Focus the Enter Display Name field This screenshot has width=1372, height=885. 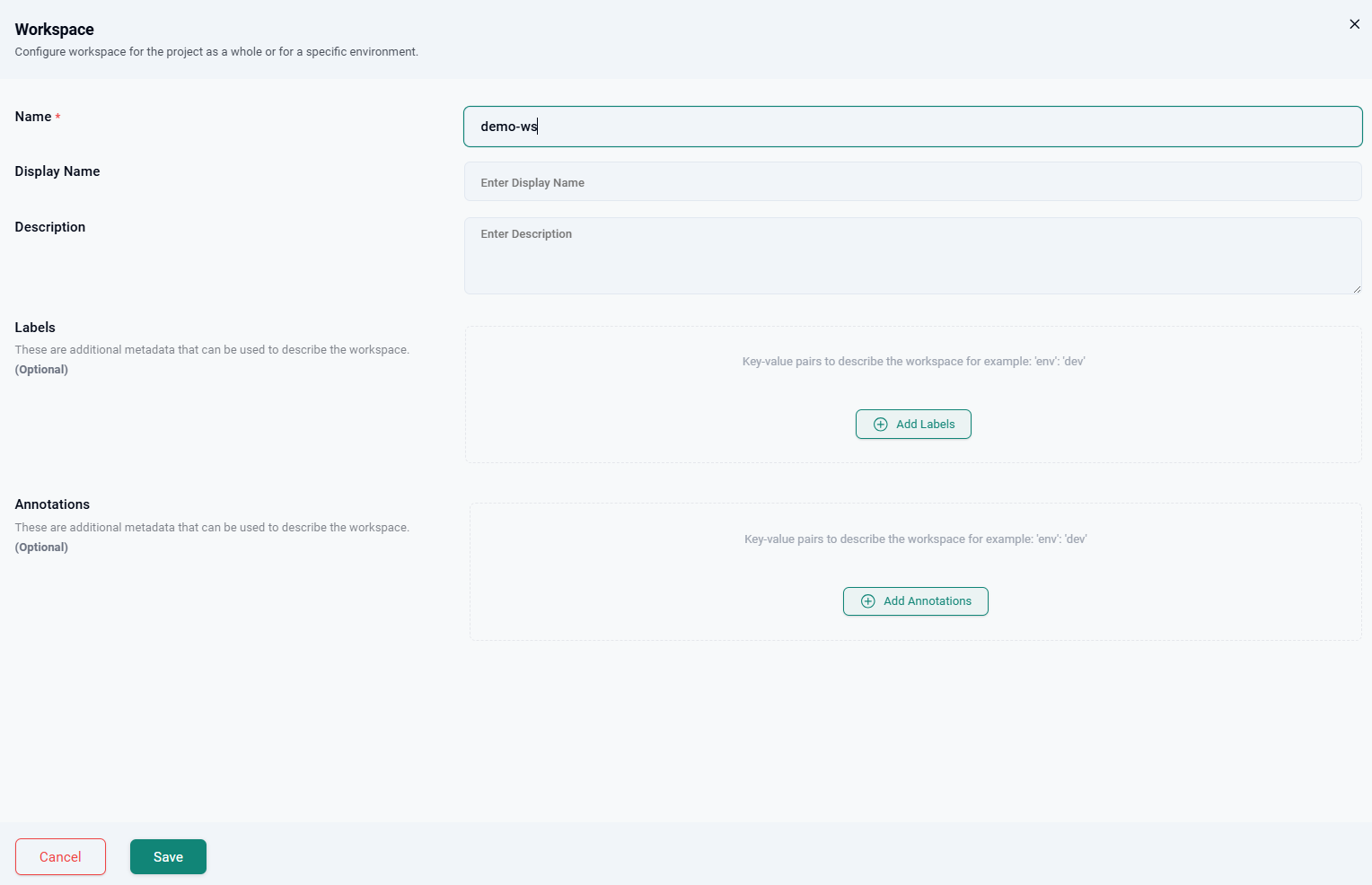click(912, 181)
